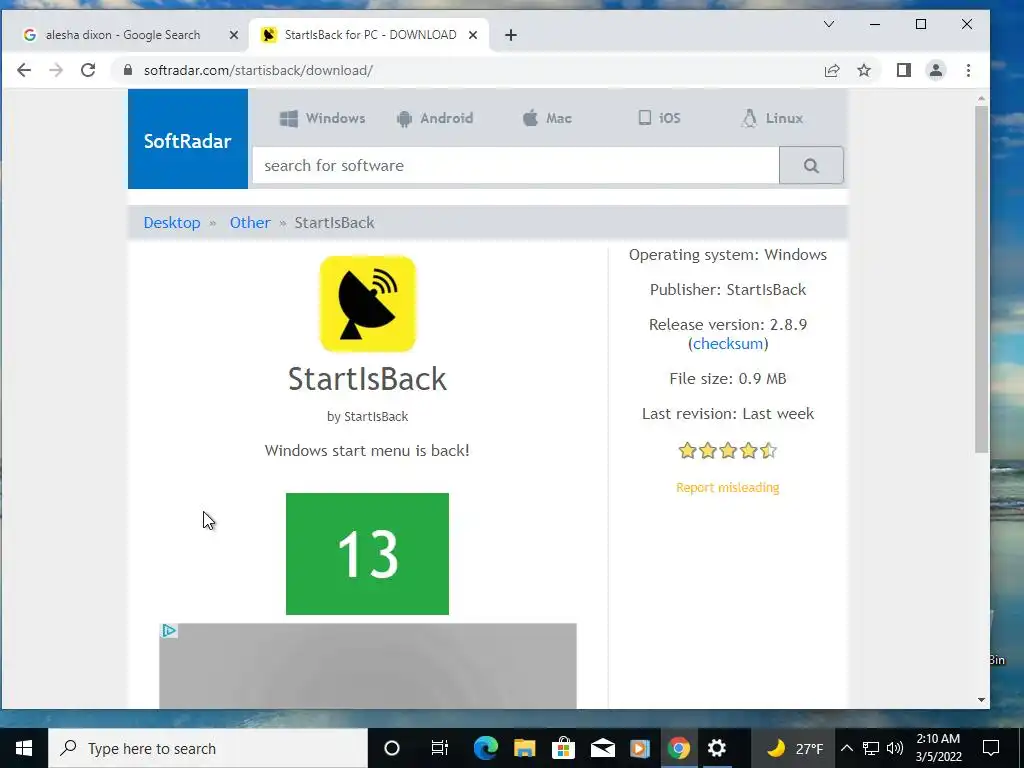1024x768 pixels.
Task: Open the volume tray icon
Action: click(x=895, y=748)
